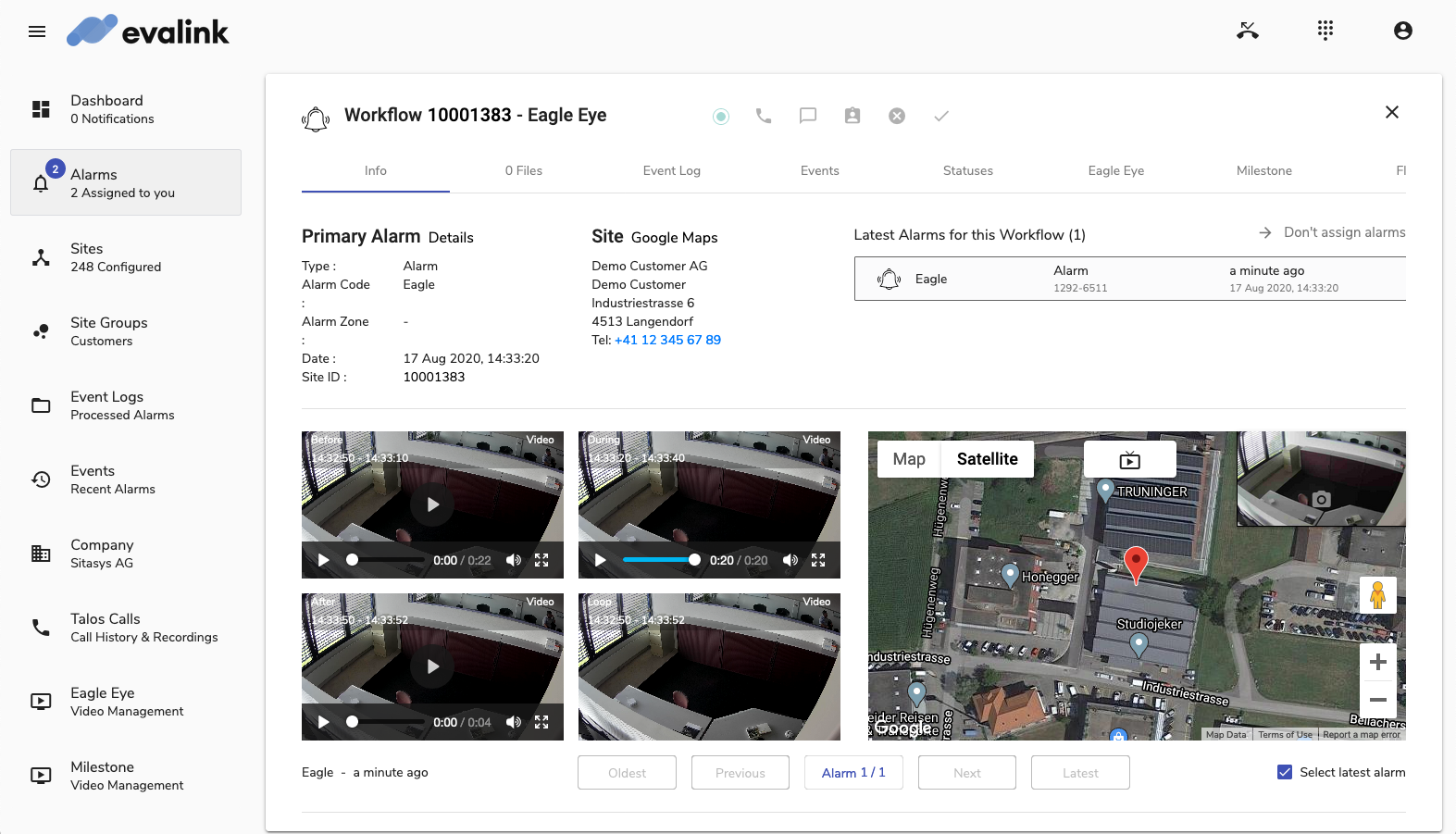
Task: Click the cancel workflow X circle icon
Action: click(897, 116)
